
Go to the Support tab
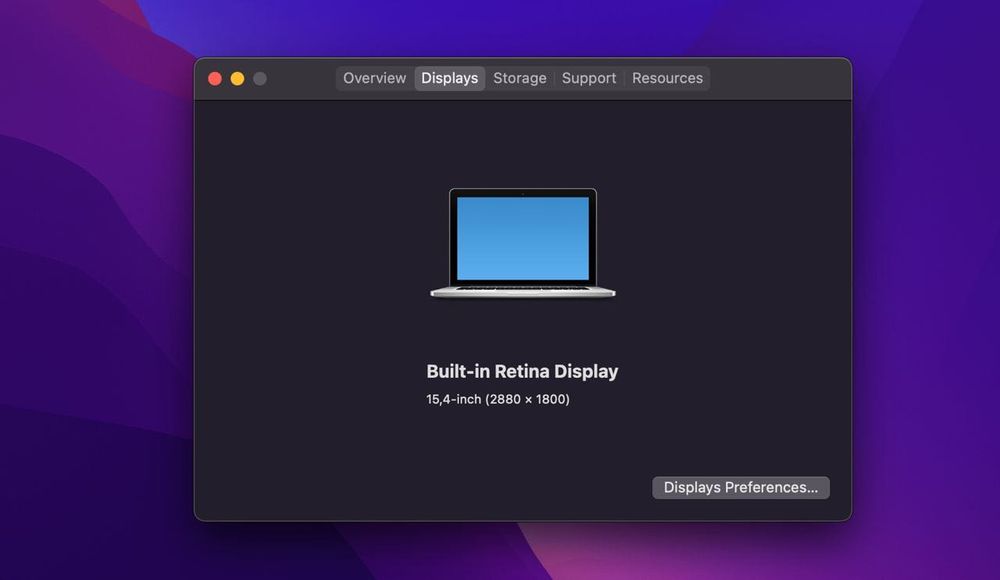pyautogui.click(x=589, y=78)
